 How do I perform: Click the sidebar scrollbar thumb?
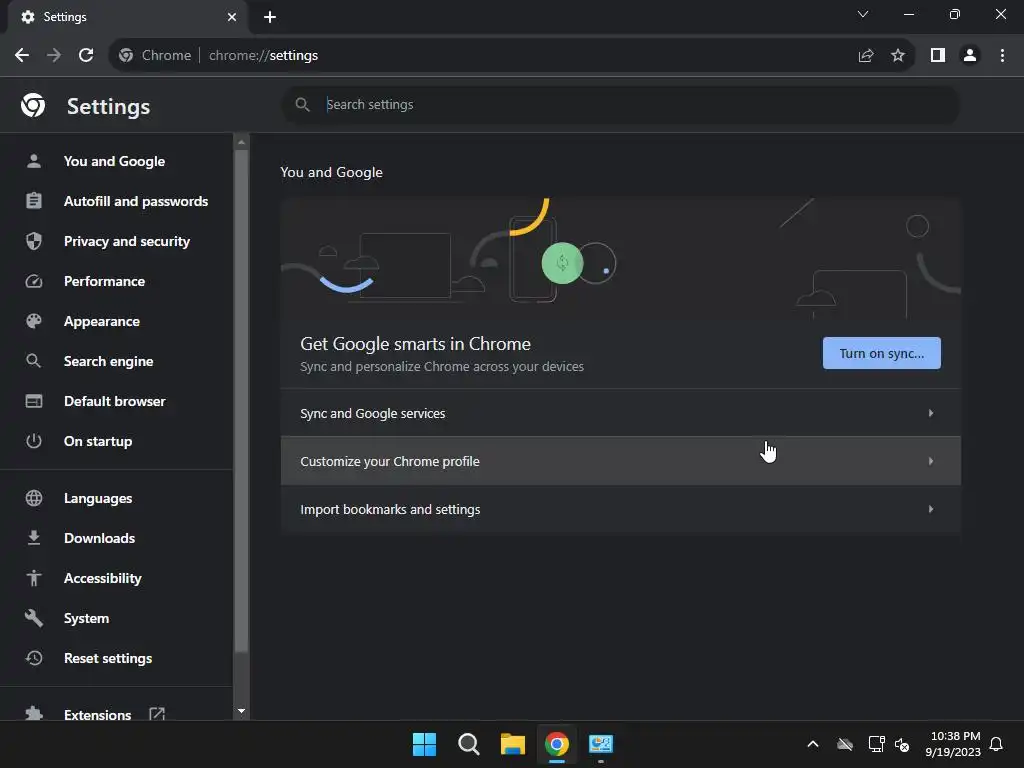coord(241,401)
